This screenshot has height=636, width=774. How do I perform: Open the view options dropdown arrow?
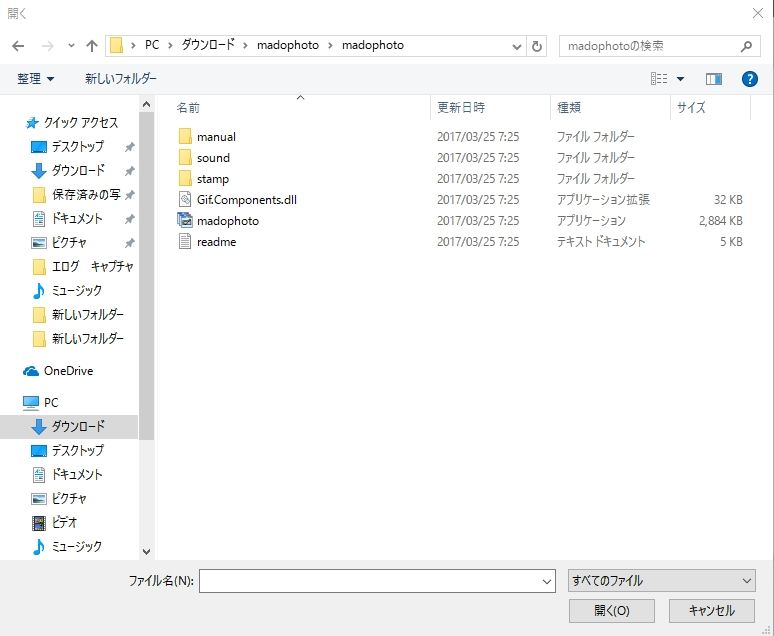[x=680, y=79]
